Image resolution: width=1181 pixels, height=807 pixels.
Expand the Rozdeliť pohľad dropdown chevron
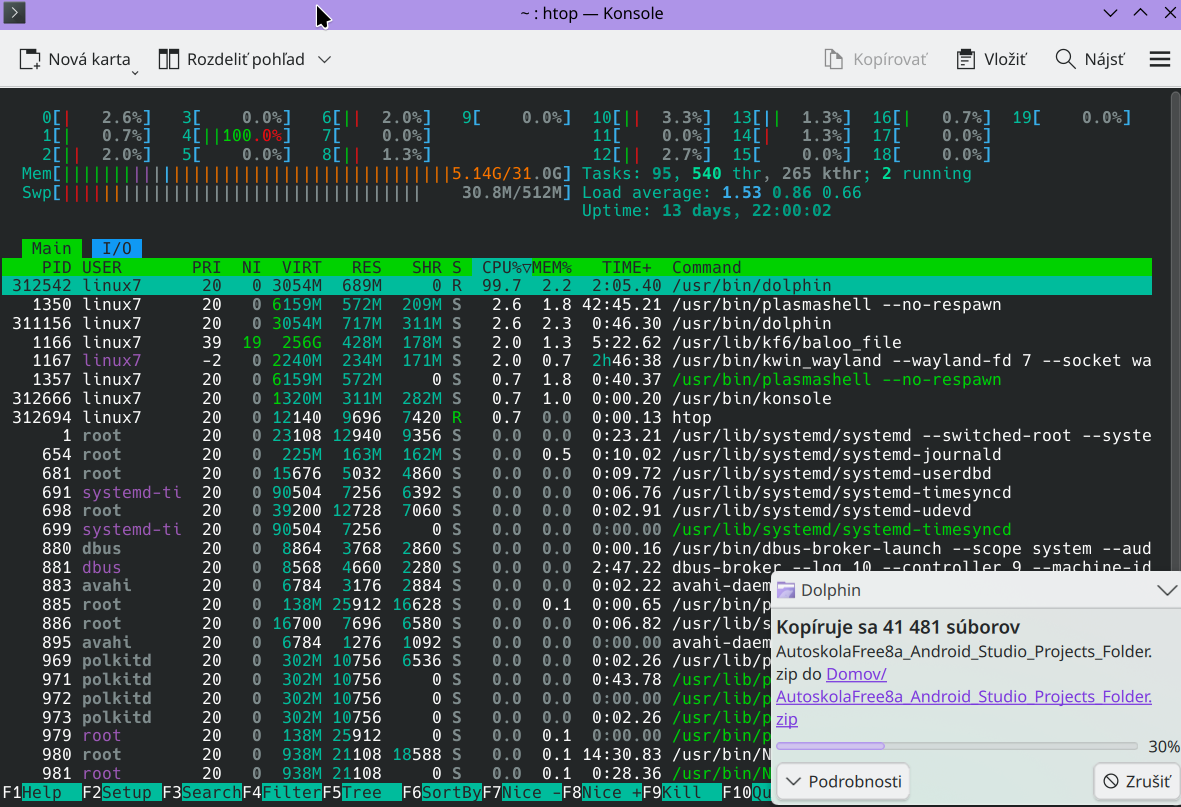tap(324, 59)
